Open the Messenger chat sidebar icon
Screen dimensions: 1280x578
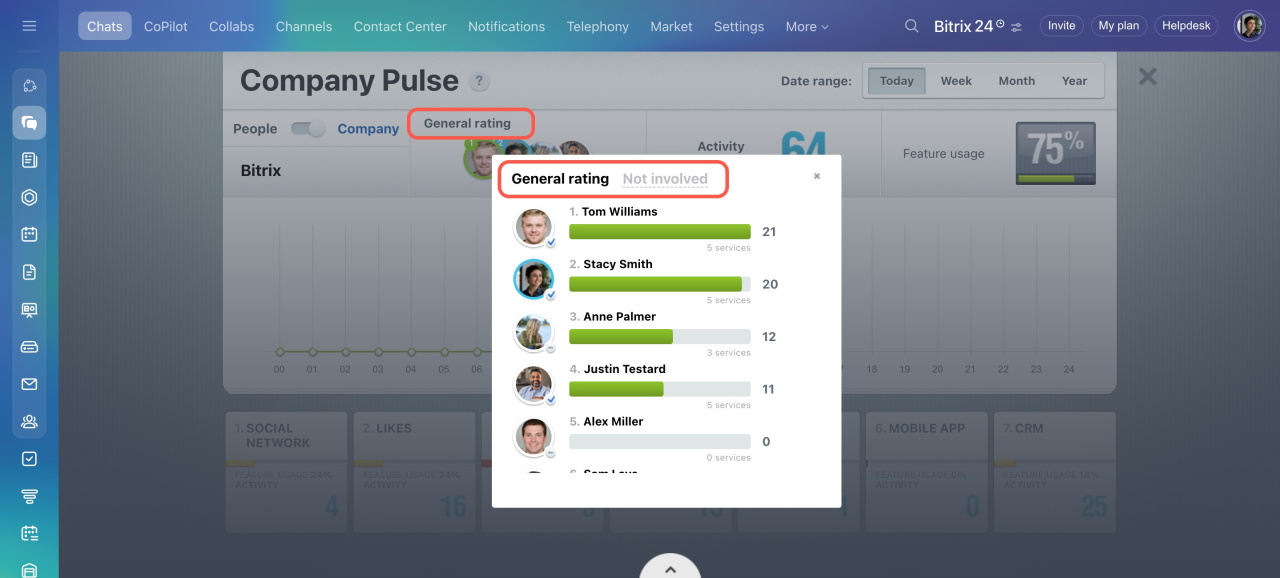(29, 122)
